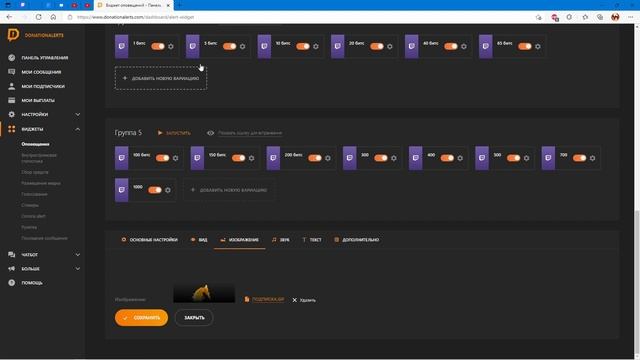Toggle the 200 битс variation switch
The width and height of the screenshot is (640, 360).
(x=315, y=158)
